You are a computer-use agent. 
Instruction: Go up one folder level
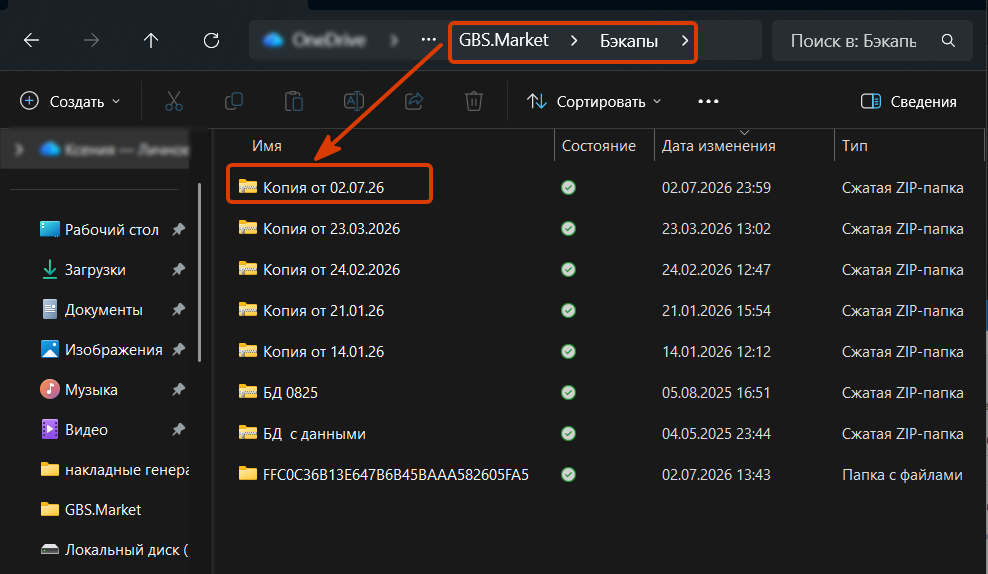coord(151,41)
